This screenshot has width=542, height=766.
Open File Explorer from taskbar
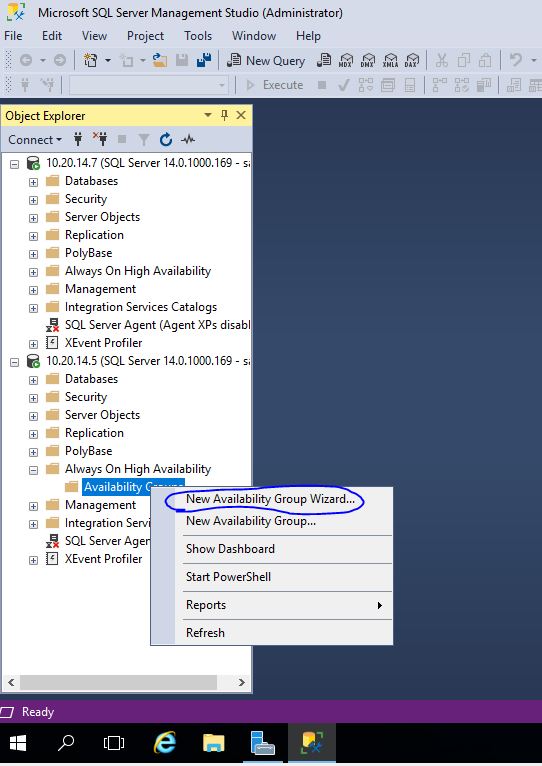point(214,744)
